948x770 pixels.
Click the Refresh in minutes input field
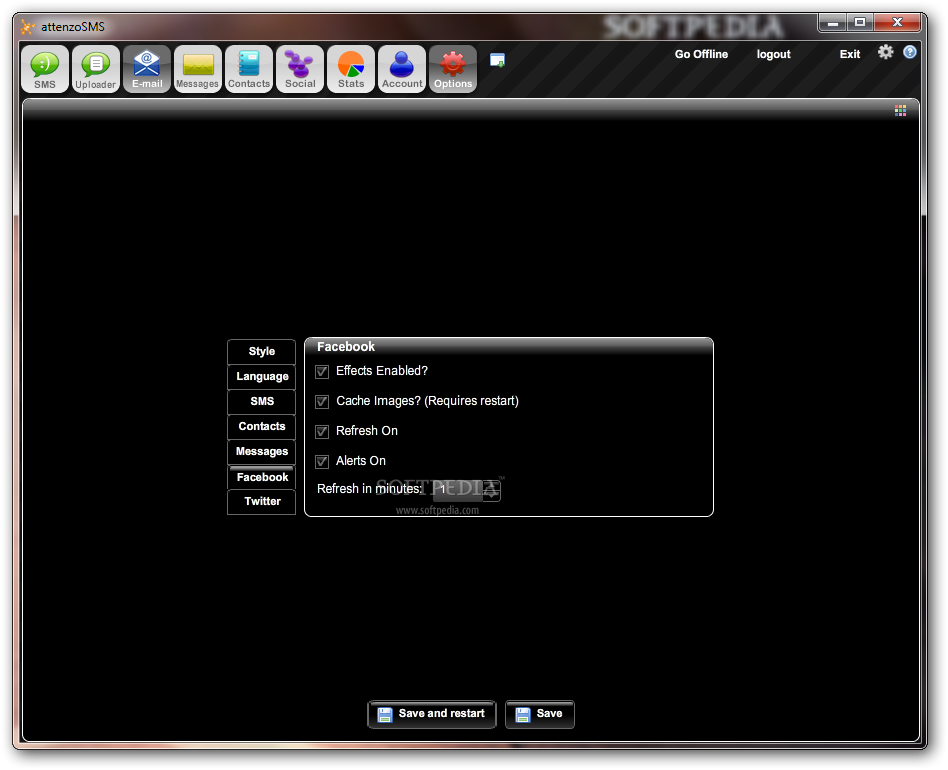coord(458,490)
